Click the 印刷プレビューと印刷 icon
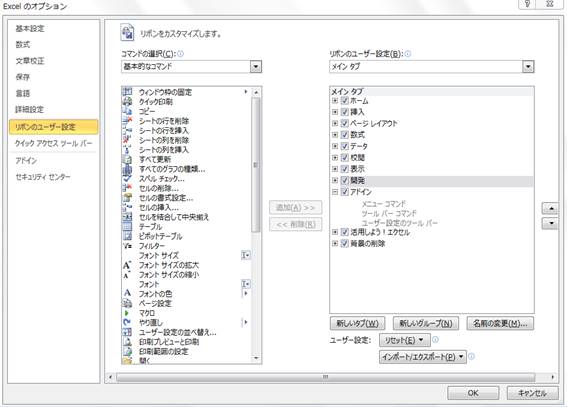 [x=127, y=342]
